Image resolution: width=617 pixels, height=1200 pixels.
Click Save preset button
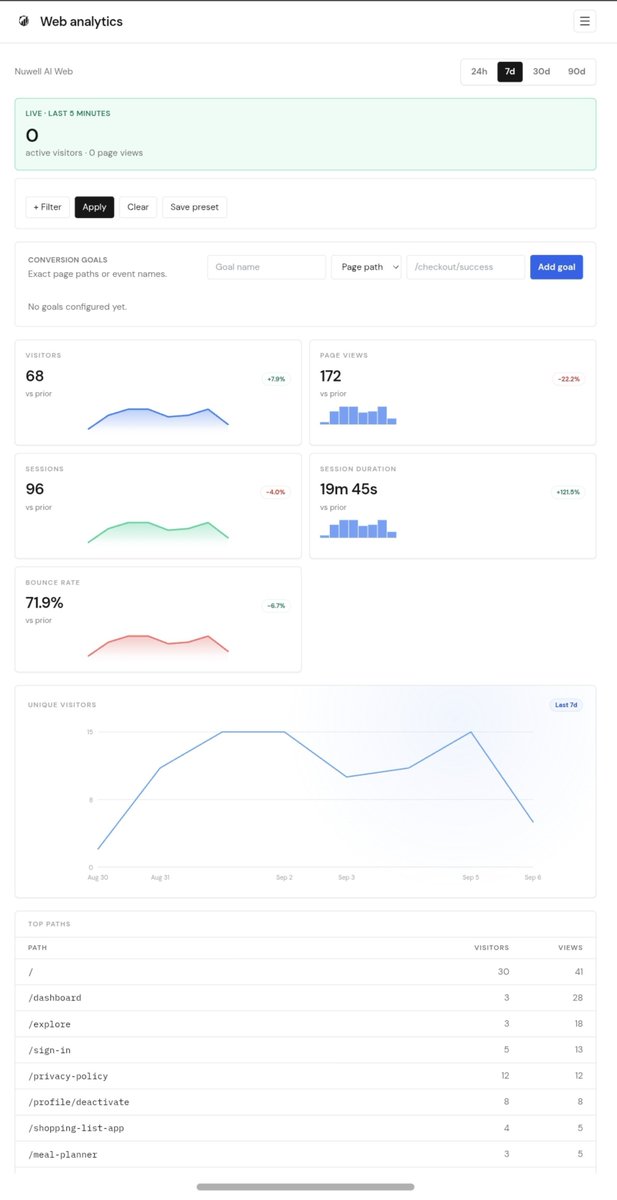click(x=195, y=207)
